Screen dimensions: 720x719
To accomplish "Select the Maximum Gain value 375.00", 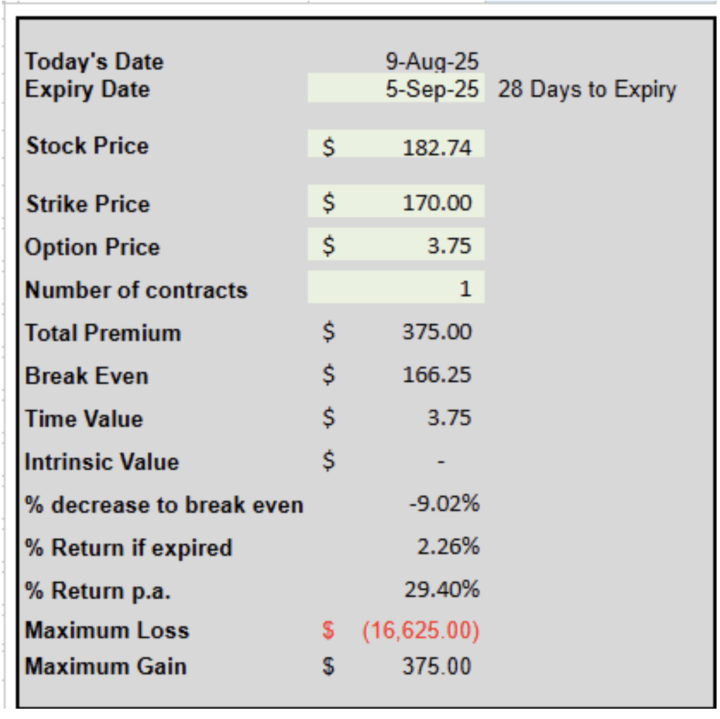I will 396,666.
